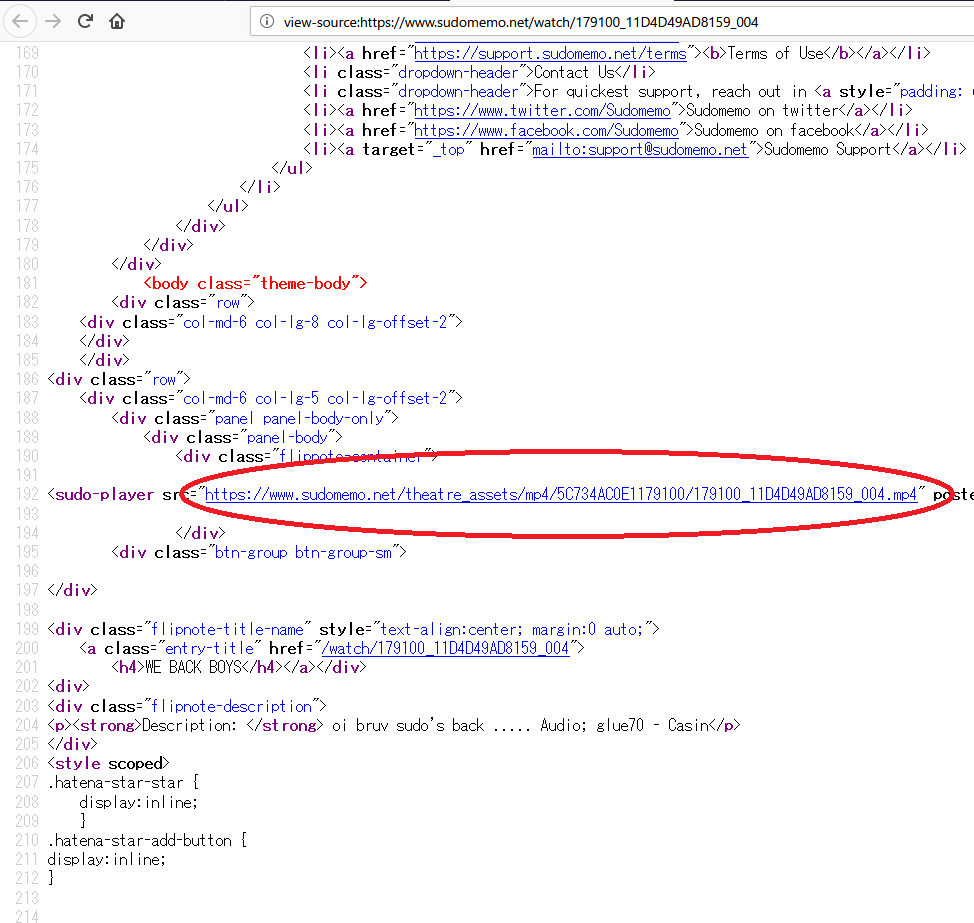Open the support.sudomemo.net/terms link
Image resolution: width=974 pixels, height=923 pixels.
[550, 53]
